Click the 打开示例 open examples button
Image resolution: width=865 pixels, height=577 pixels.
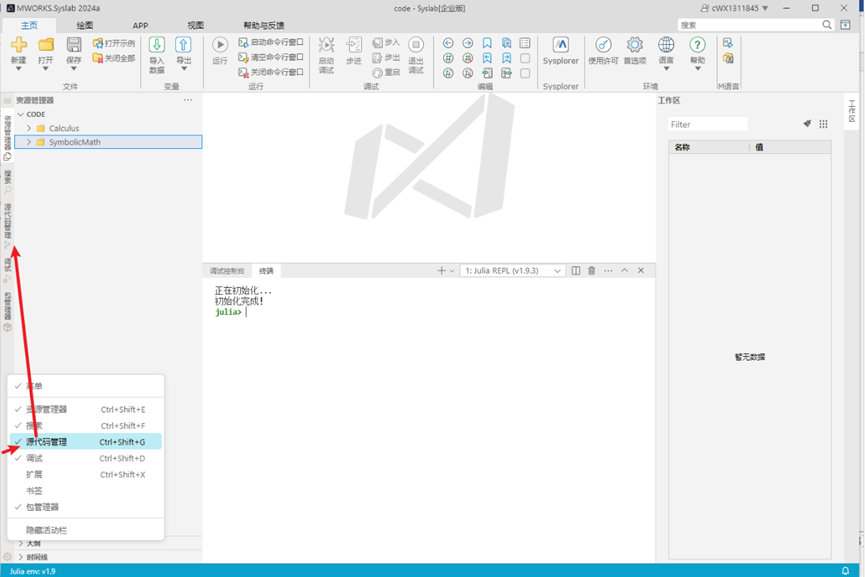[x=114, y=43]
